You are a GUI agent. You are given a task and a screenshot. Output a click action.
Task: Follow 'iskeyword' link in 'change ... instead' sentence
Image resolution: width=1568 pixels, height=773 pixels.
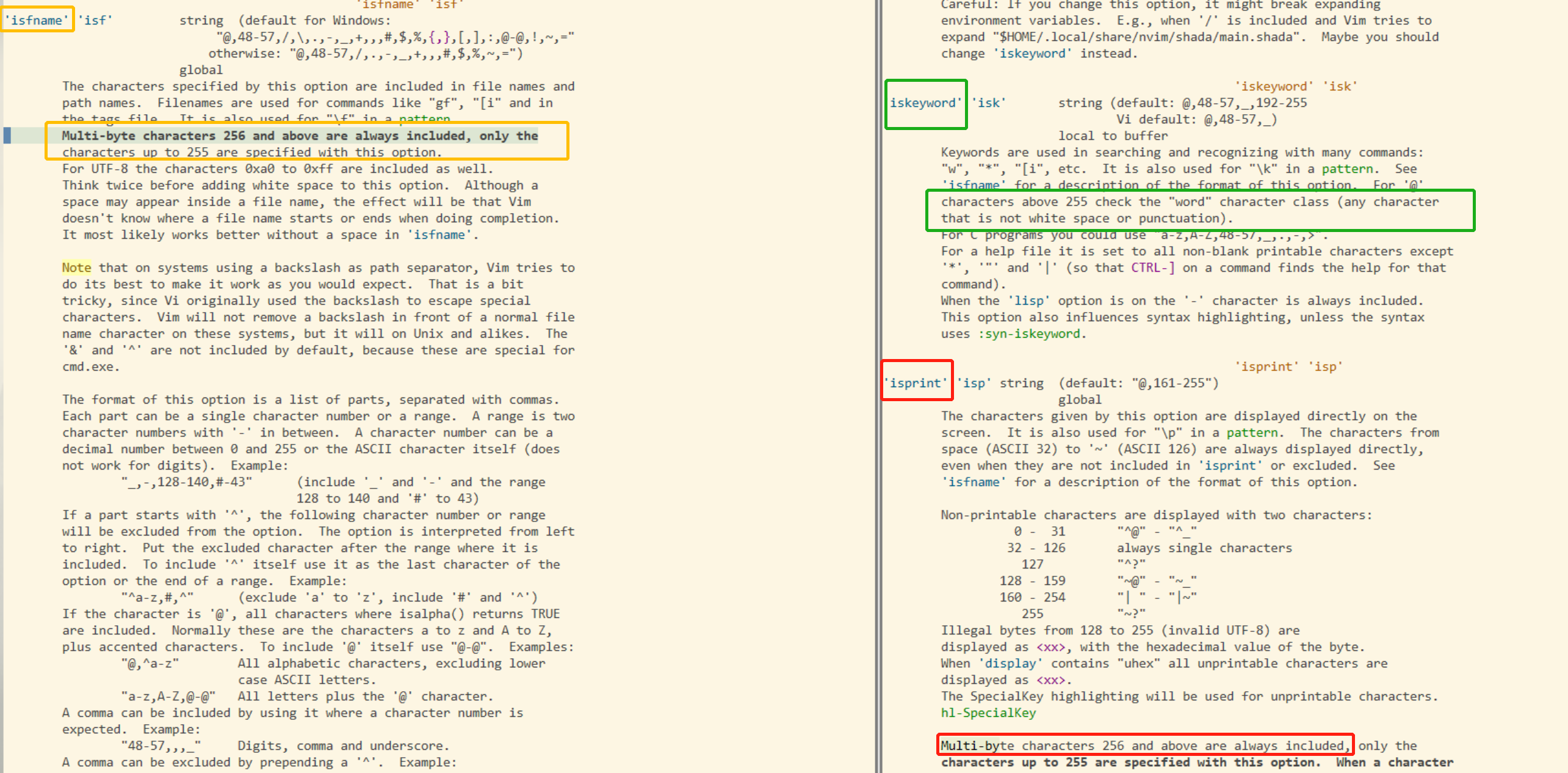pyautogui.click(x=1033, y=53)
